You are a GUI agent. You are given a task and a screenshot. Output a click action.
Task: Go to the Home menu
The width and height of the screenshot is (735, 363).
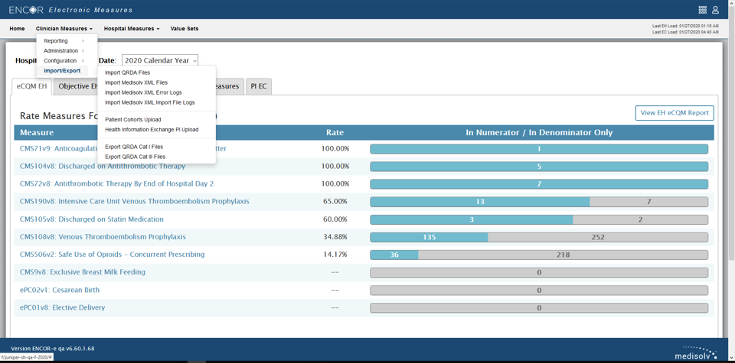[x=17, y=29]
